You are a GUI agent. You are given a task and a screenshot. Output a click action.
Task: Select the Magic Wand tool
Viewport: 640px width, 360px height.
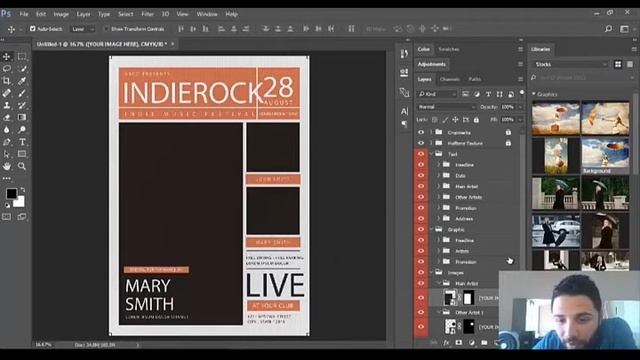22,69
